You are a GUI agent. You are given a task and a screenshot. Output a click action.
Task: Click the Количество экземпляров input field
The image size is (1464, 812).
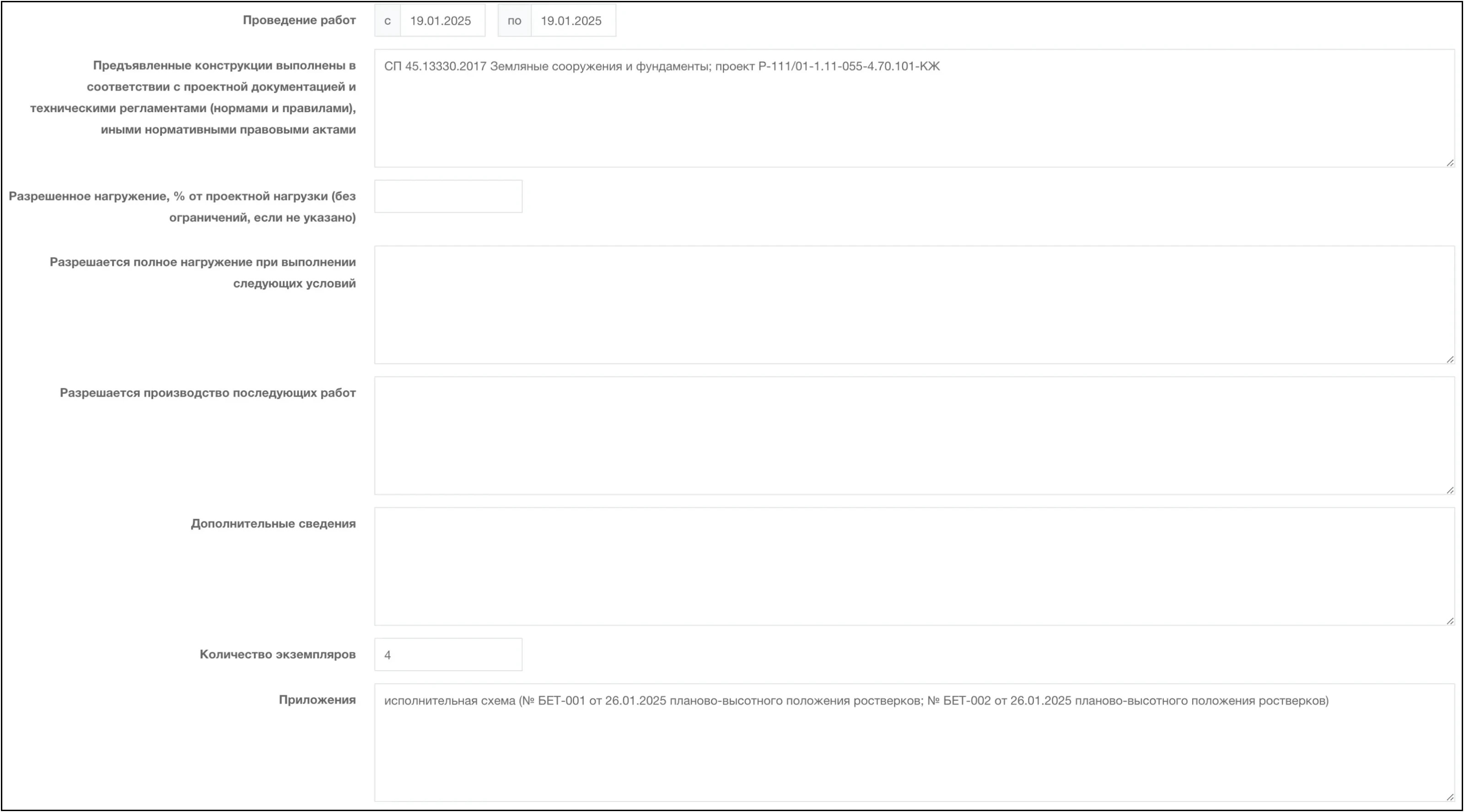(448, 655)
